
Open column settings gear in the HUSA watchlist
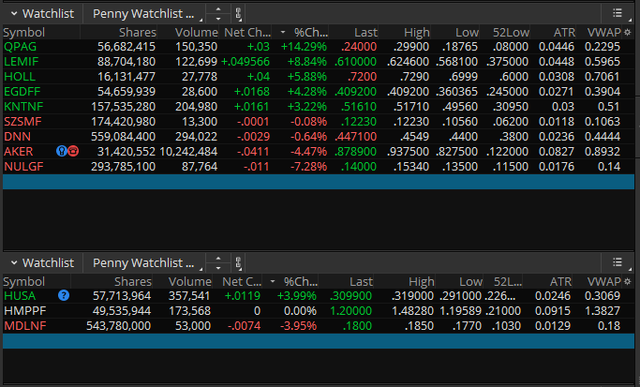pos(628,281)
